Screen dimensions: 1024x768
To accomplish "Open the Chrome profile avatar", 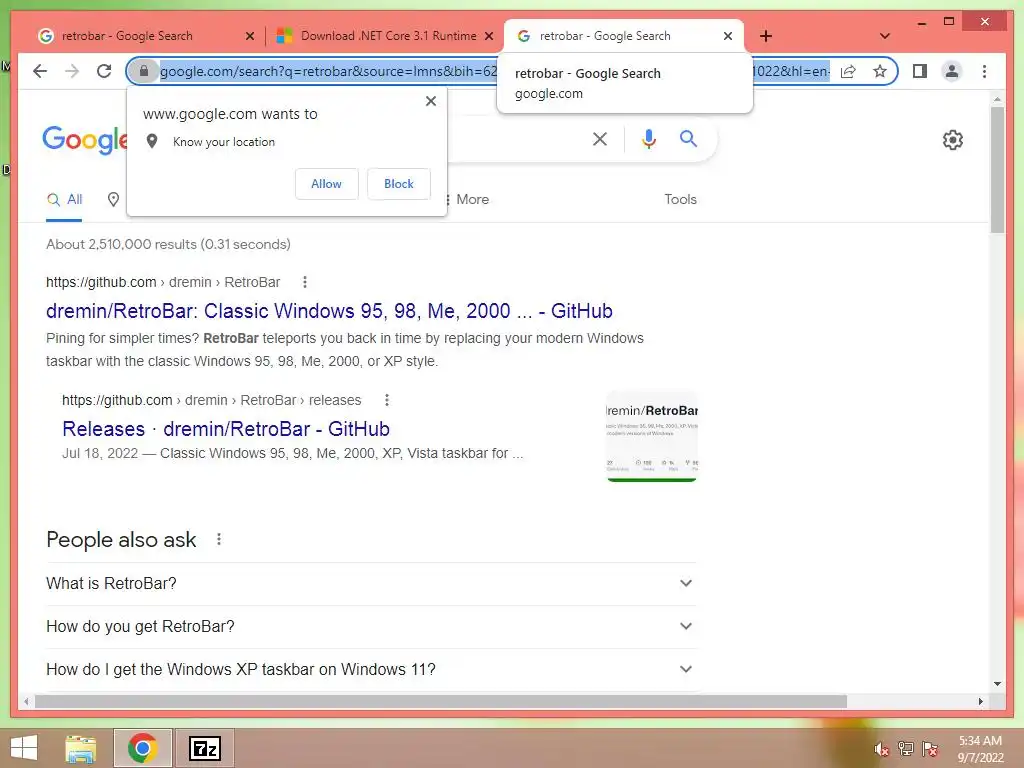I will (952, 71).
